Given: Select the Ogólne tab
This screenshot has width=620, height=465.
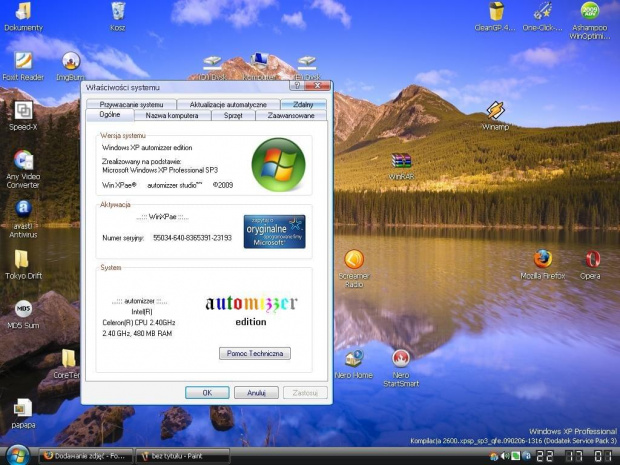Looking at the screenshot, I should pos(110,115).
